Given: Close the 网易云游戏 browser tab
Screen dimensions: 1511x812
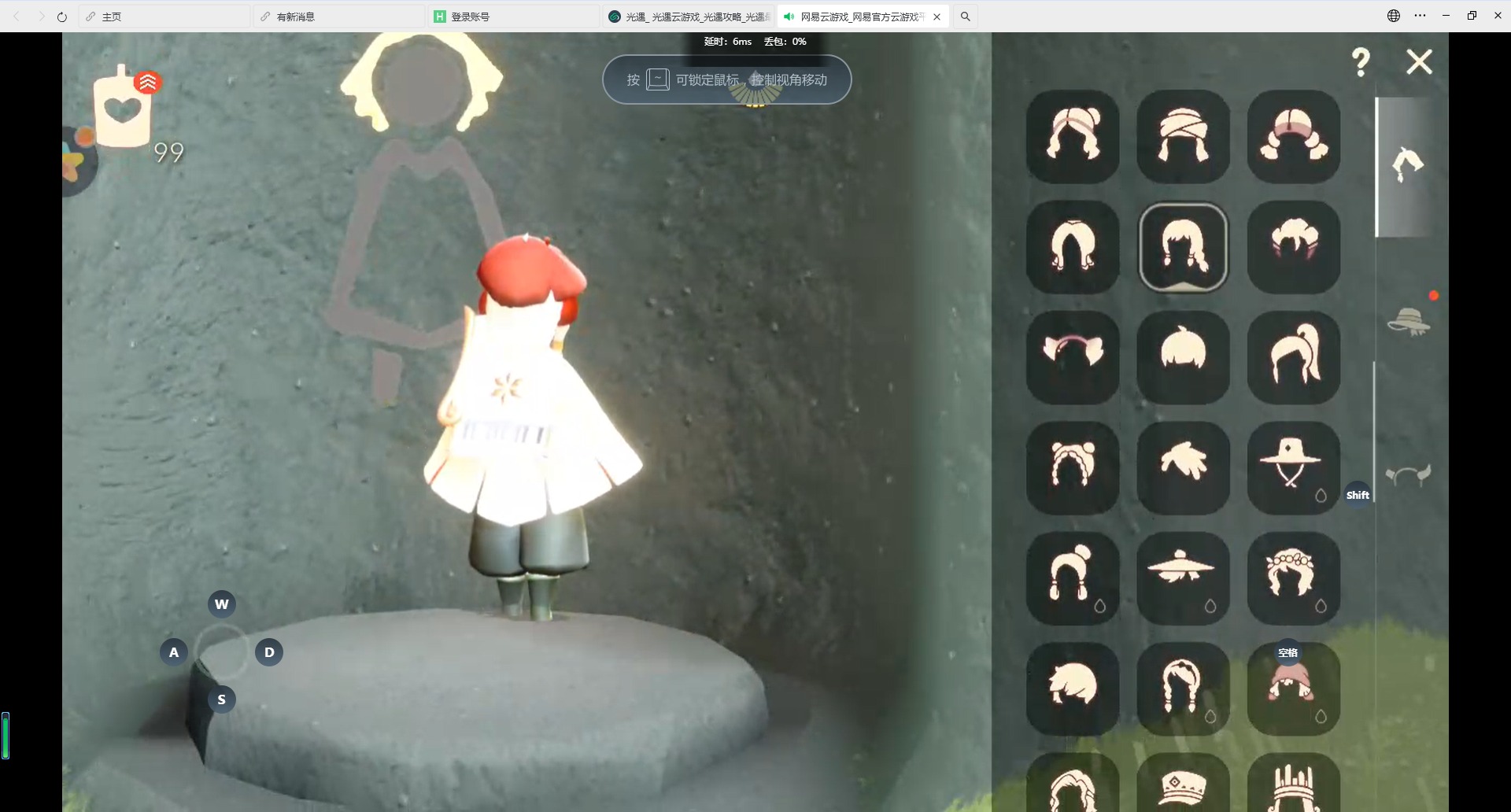Looking at the screenshot, I should tap(937, 17).
